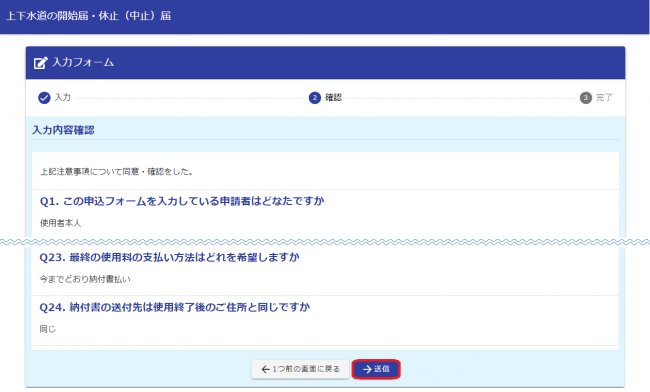
Task: Click the Q23 question heading about 支払い方法
Action: 170,257
